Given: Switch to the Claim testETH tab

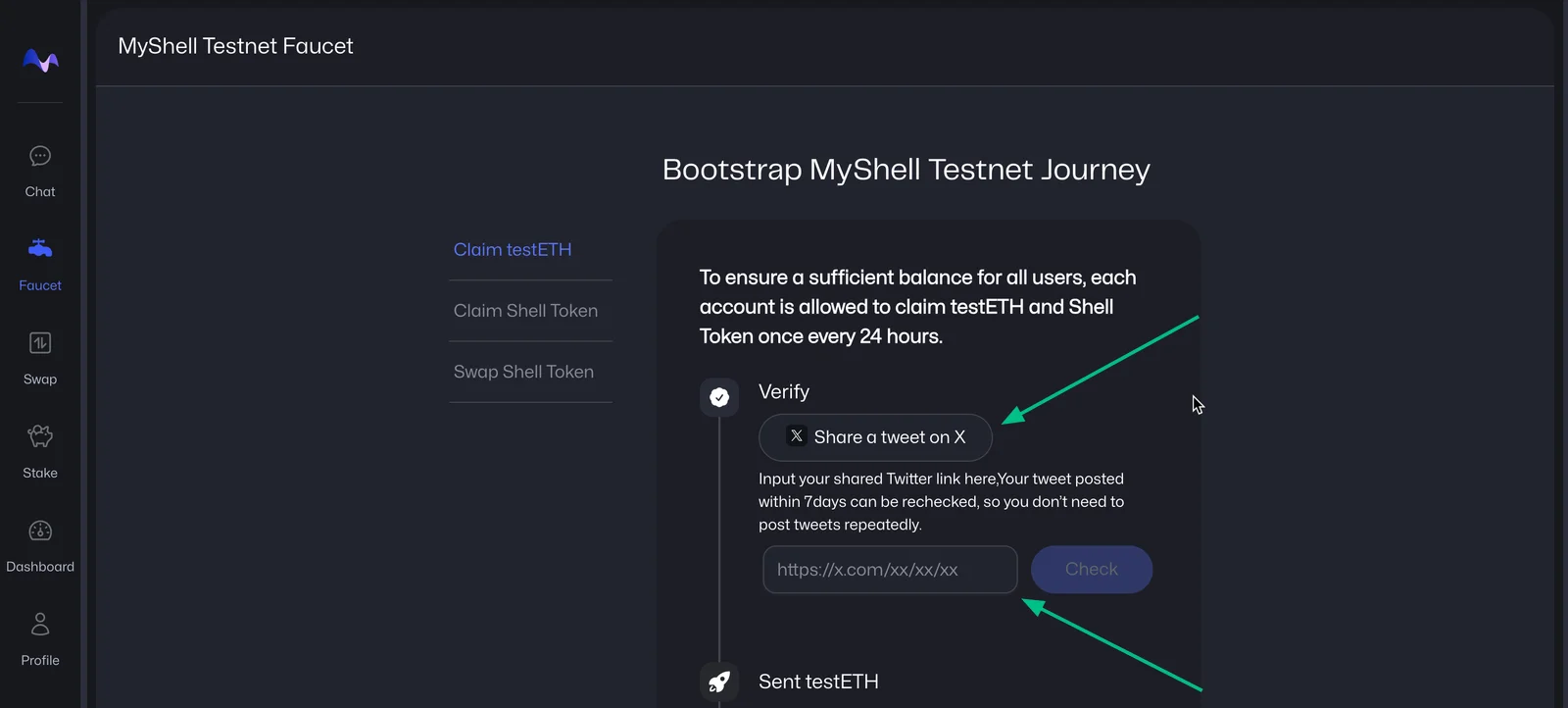Looking at the screenshot, I should coord(513,250).
